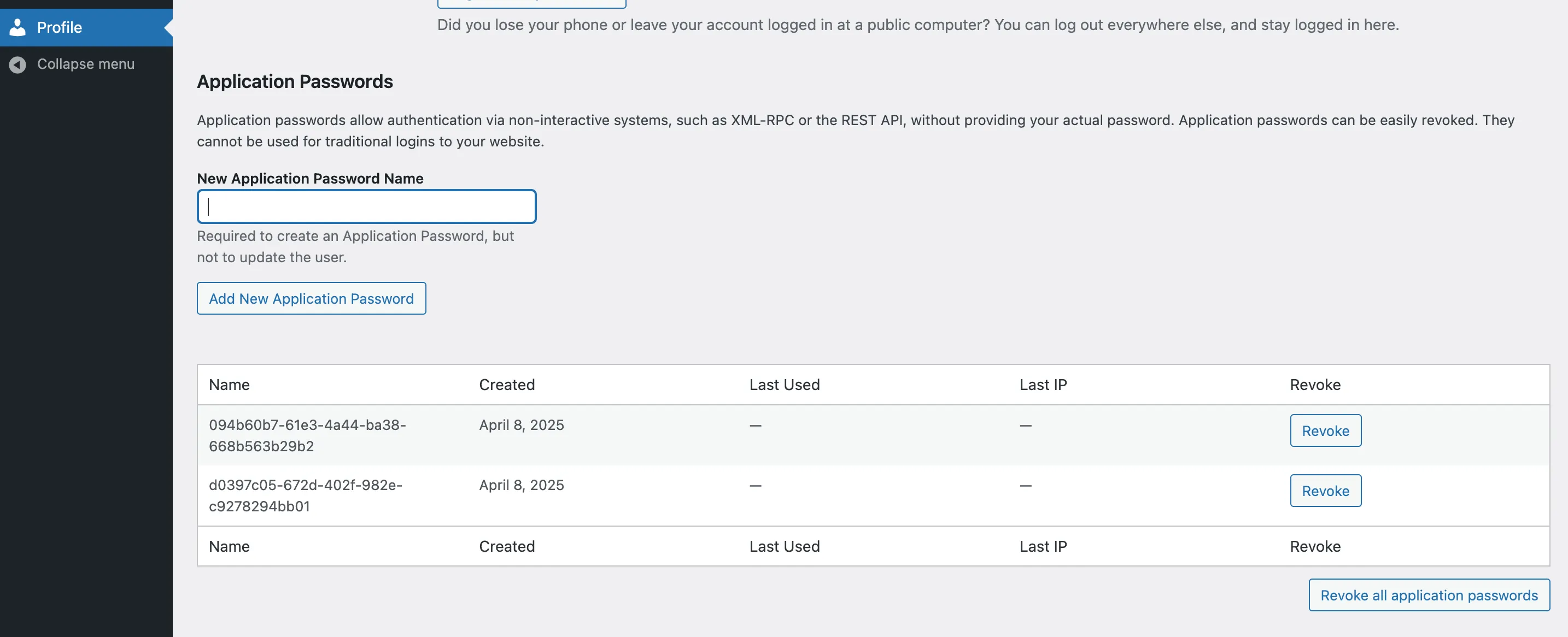Click the Last IP header at table top
The height and width of the screenshot is (637, 1568).
(x=1043, y=385)
